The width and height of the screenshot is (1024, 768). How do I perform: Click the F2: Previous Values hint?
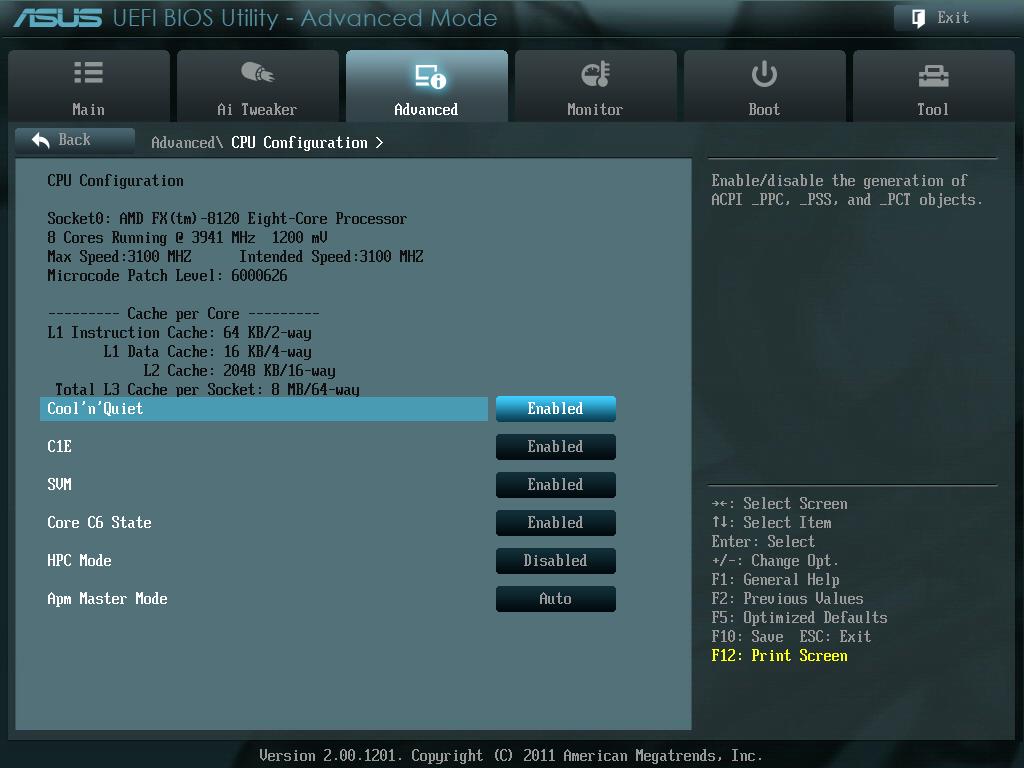[788, 598]
